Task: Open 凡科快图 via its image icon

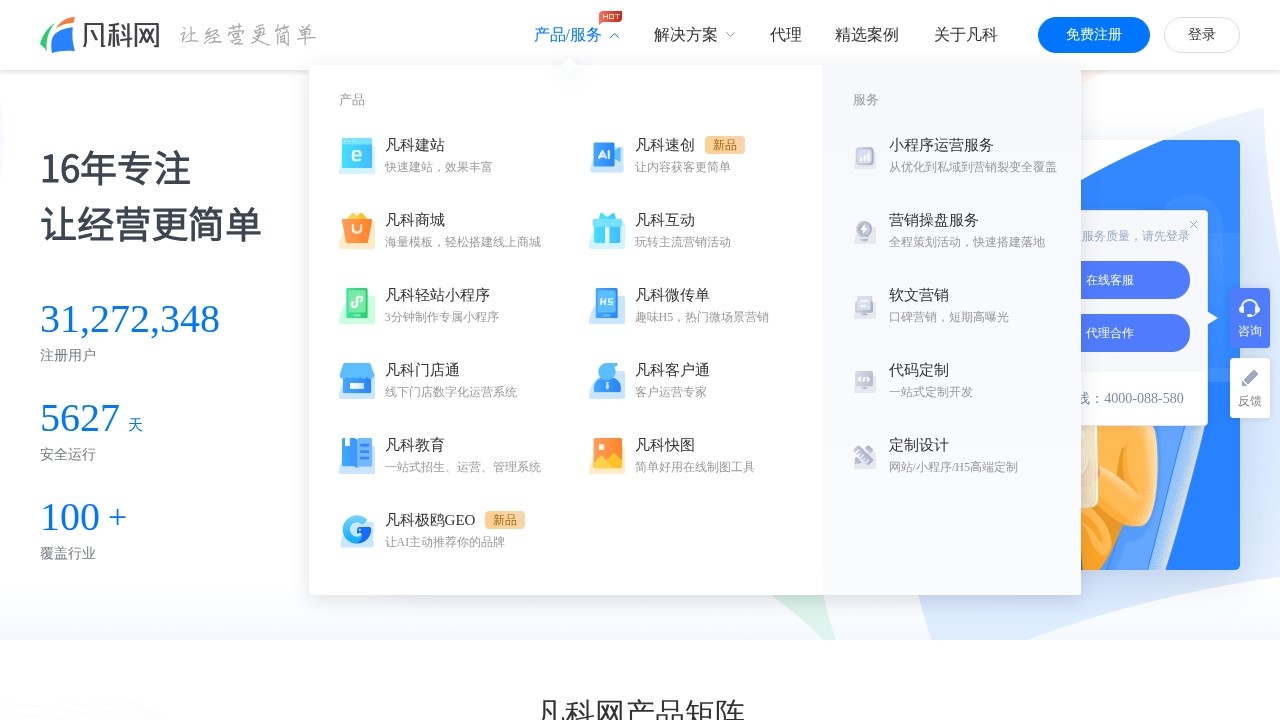Action: [x=607, y=455]
